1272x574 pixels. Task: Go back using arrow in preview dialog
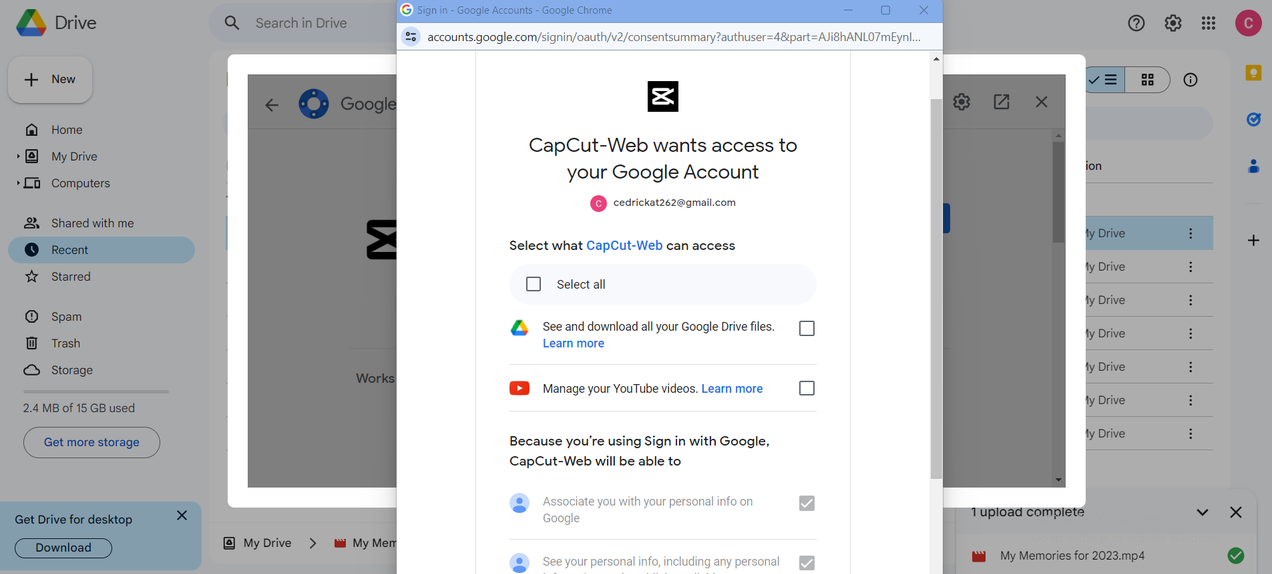[272, 104]
